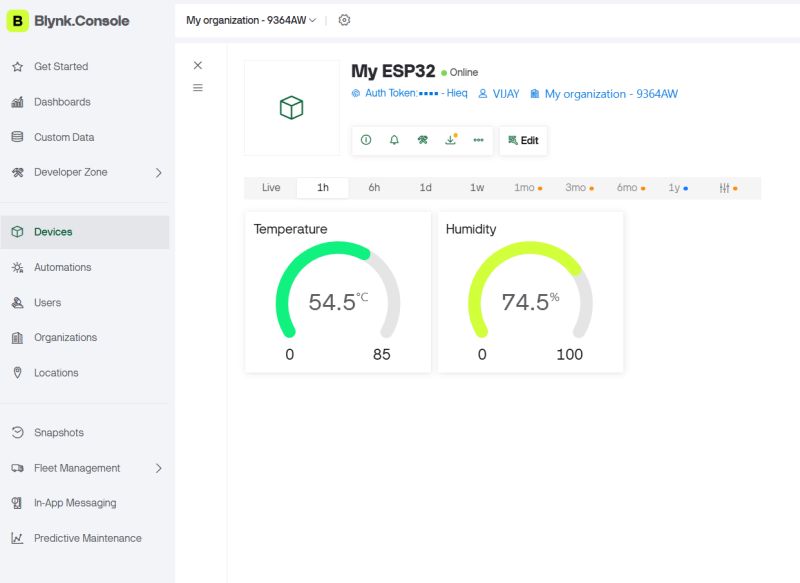The image size is (800, 583).
Task: Open Locations menu item
Action: point(85,373)
